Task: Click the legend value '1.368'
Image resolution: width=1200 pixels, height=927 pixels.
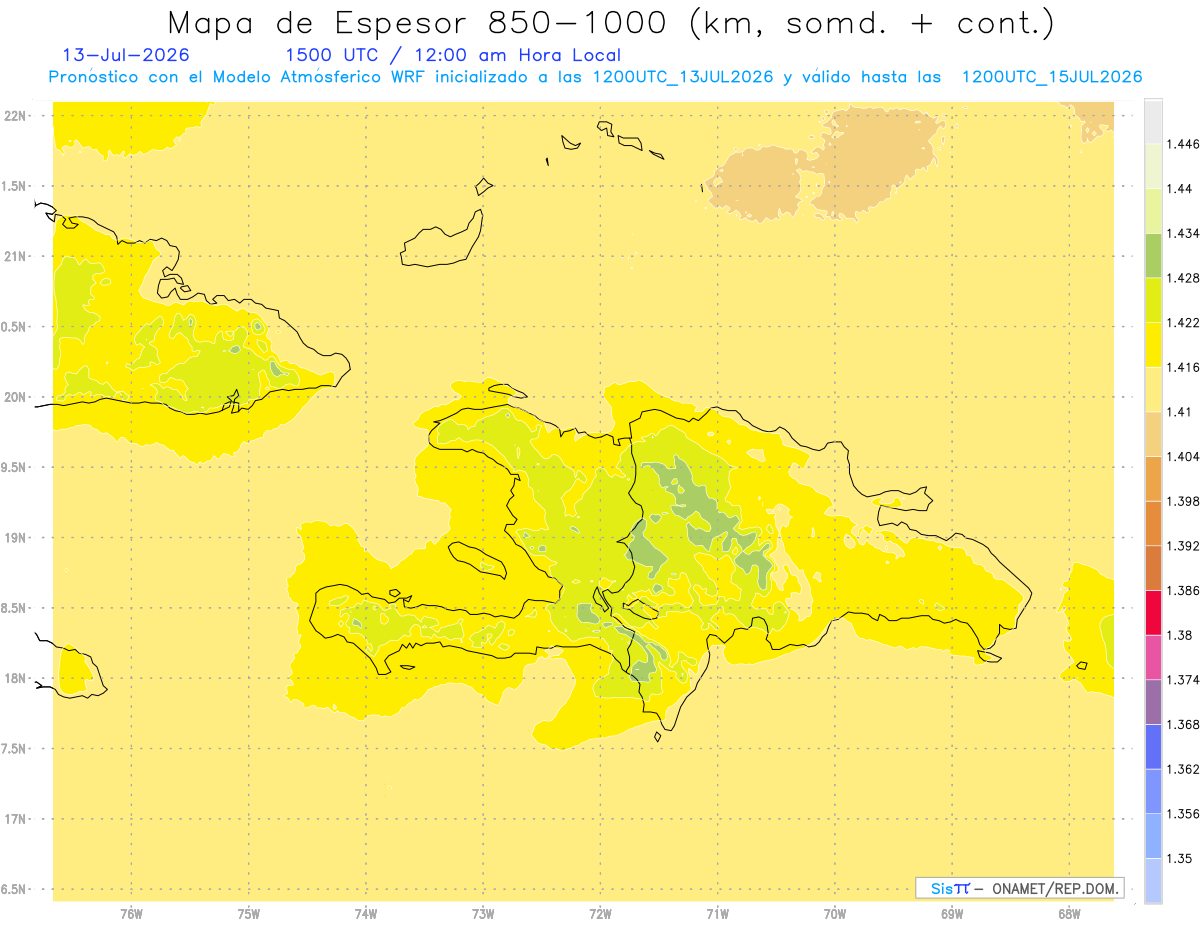Action: coord(1183,724)
